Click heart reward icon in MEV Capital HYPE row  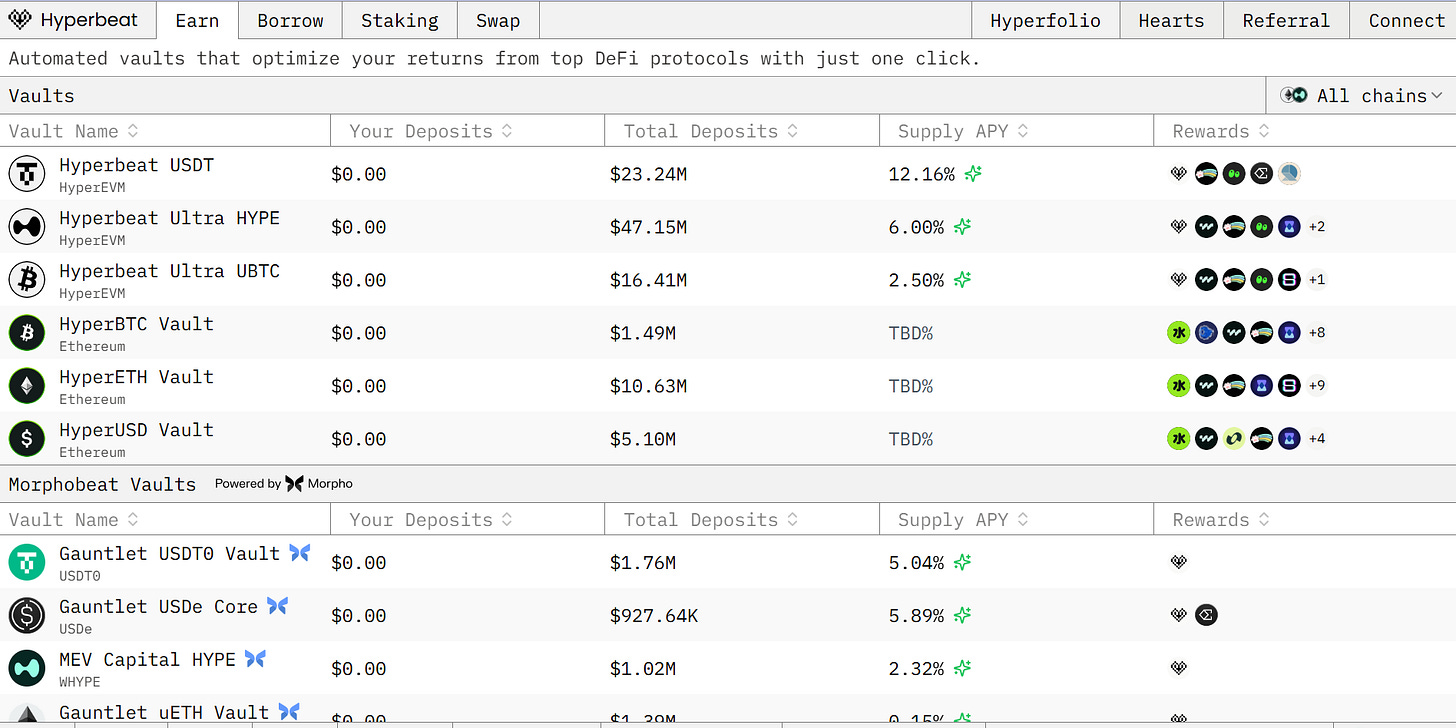(1178, 668)
